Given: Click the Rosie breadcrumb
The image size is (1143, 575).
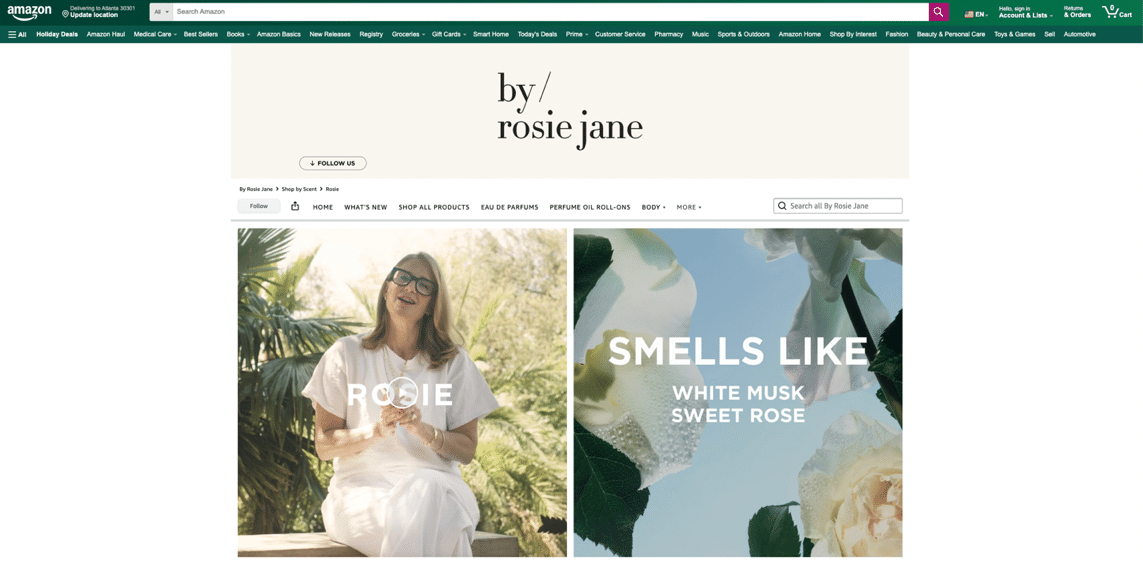Looking at the screenshot, I should 332,189.
